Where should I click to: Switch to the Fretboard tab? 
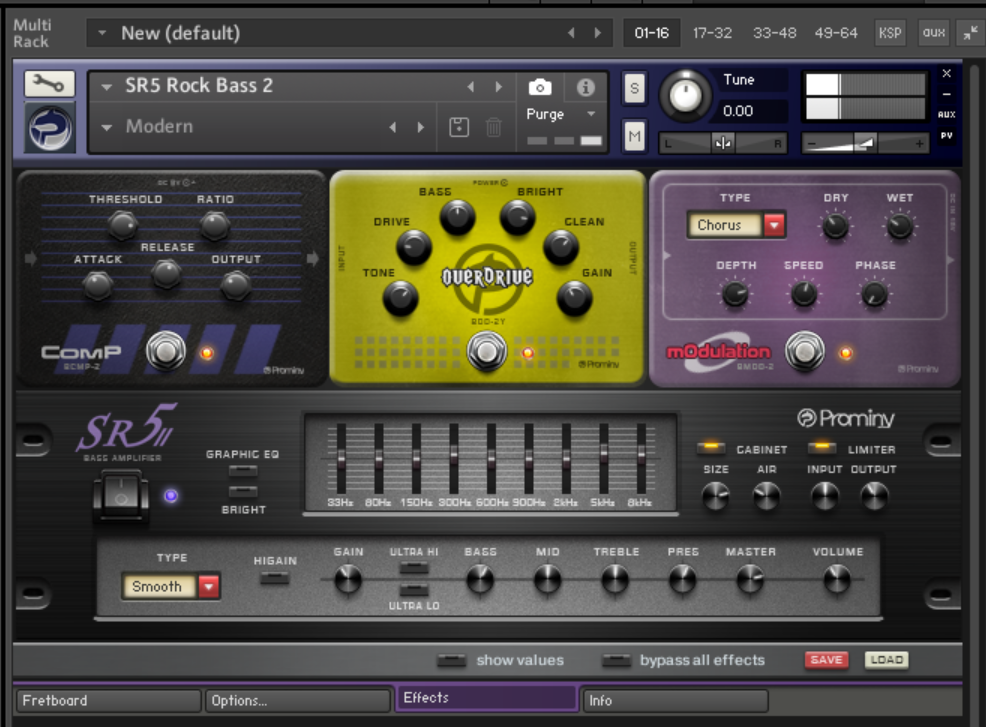109,701
